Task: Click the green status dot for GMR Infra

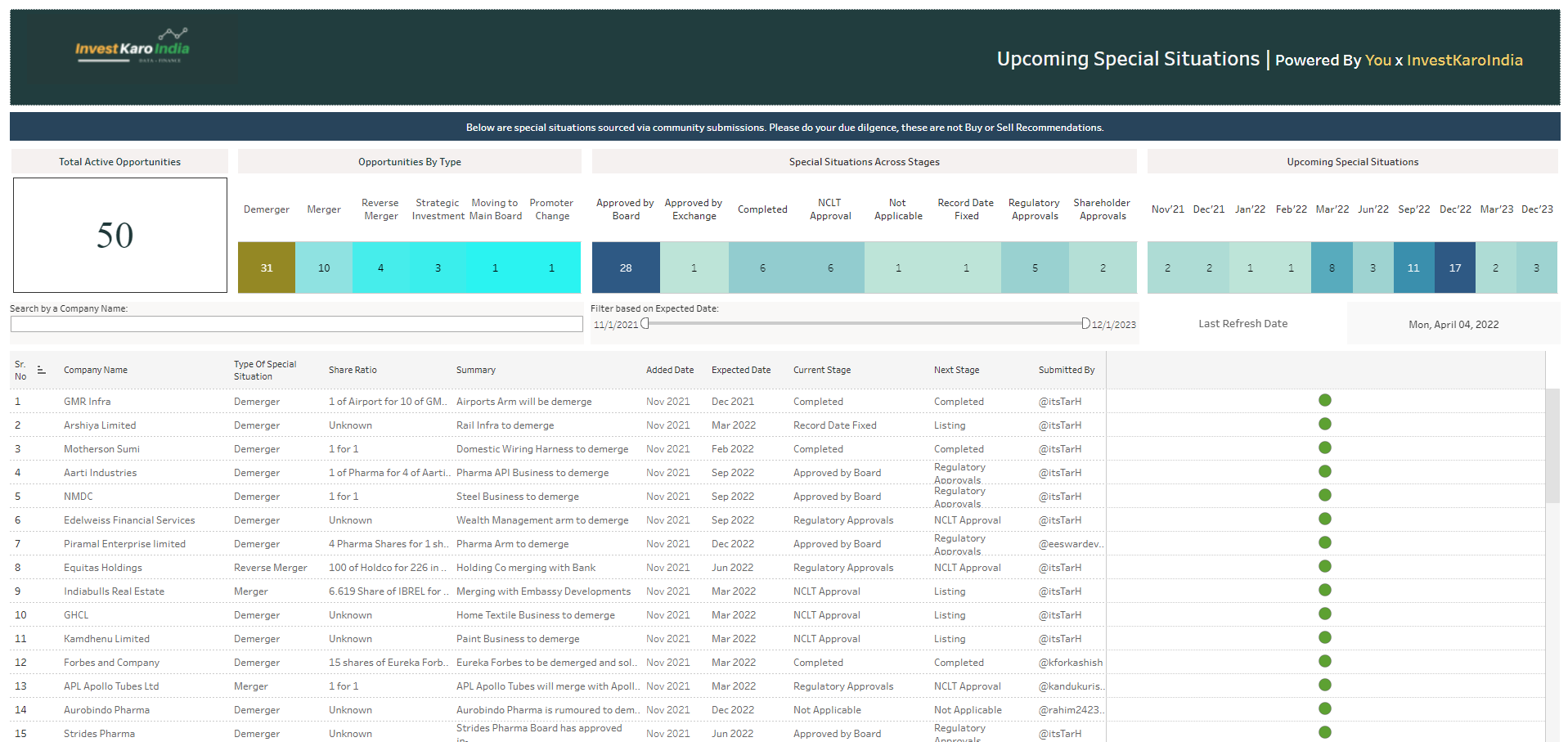Action: [1325, 400]
